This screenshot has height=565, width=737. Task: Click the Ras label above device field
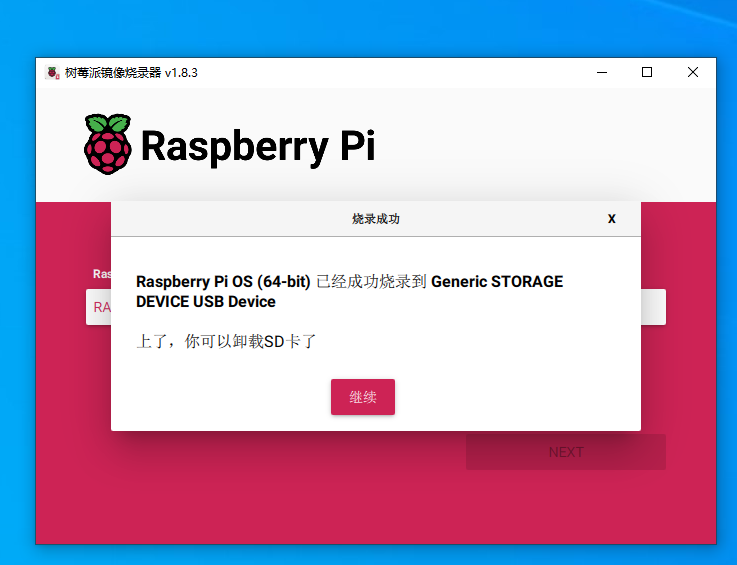(x=101, y=274)
